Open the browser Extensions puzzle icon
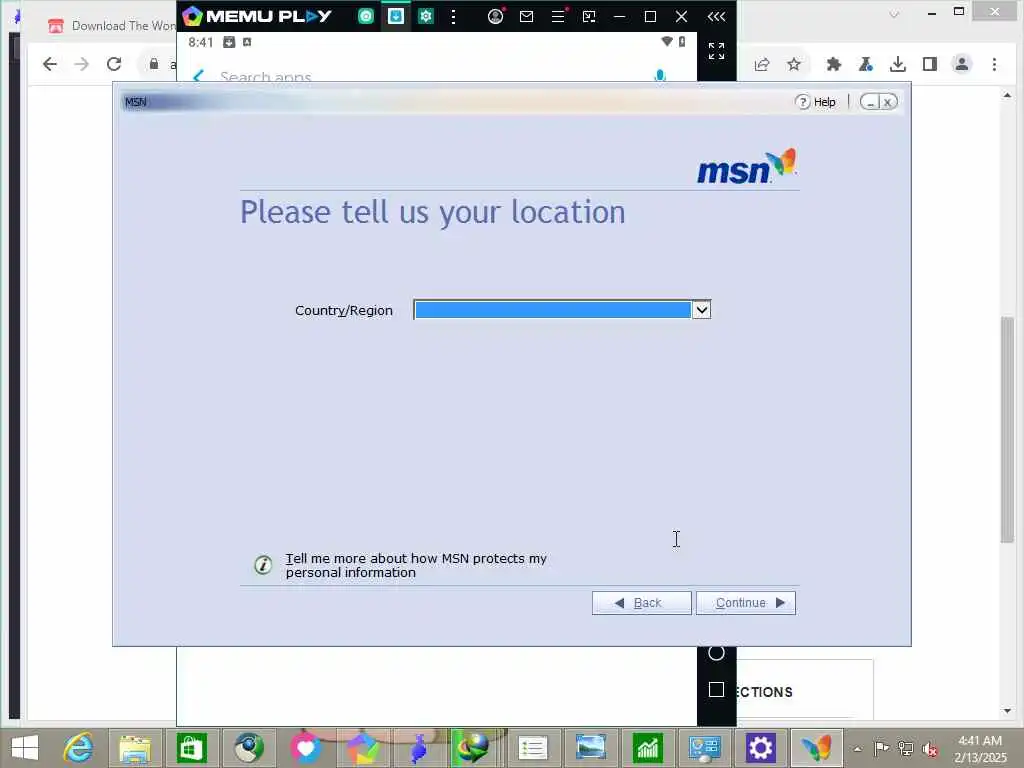The height and width of the screenshot is (768, 1024). 833,64
